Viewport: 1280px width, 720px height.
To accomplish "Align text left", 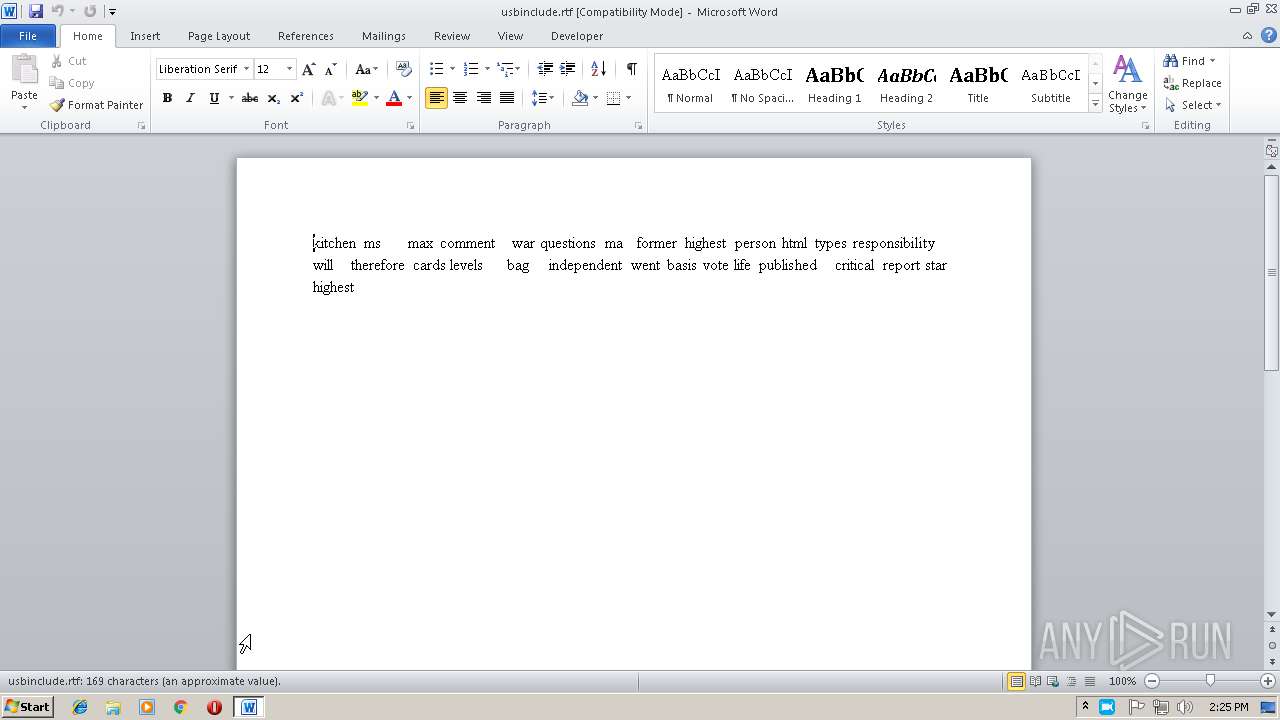I will point(436,98).
